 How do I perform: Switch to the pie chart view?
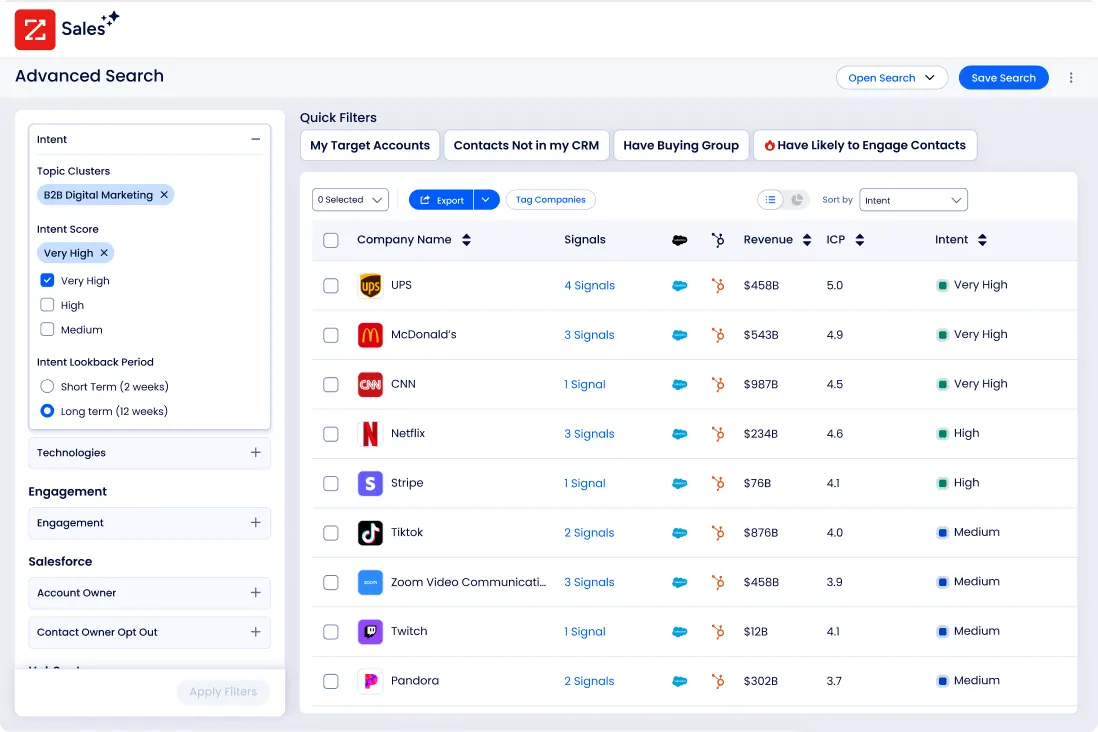click(x=797, y=200)
